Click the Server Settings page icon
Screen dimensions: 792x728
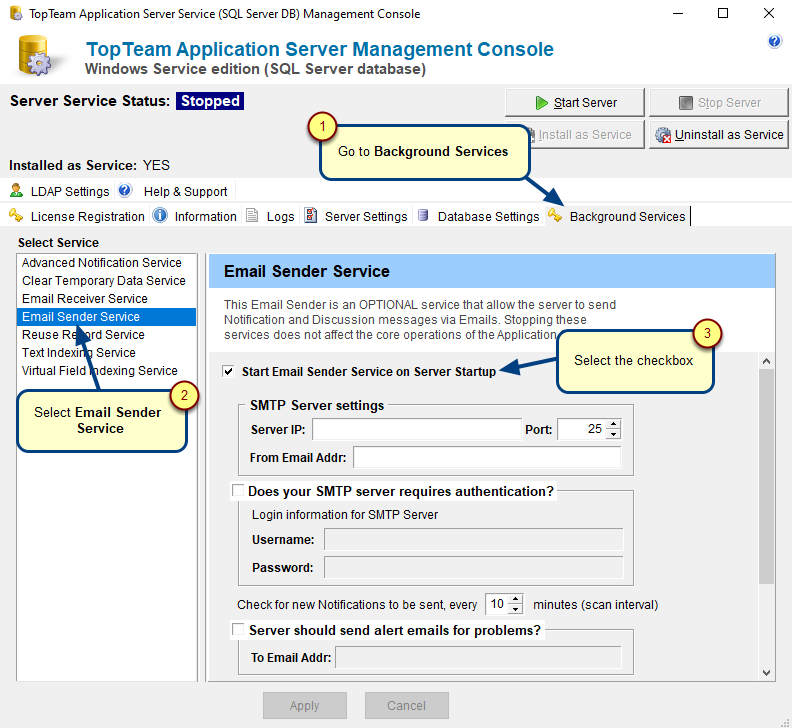[310, 216]
